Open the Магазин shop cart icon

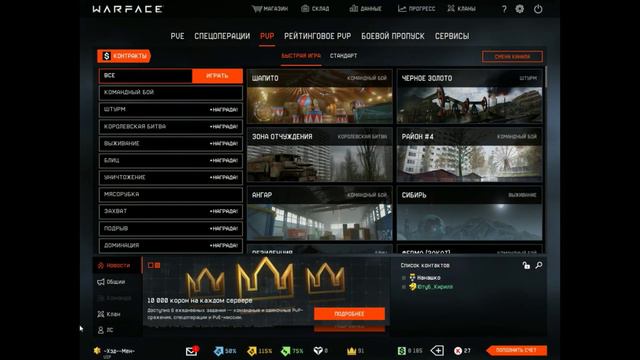(x=257, y=9)
